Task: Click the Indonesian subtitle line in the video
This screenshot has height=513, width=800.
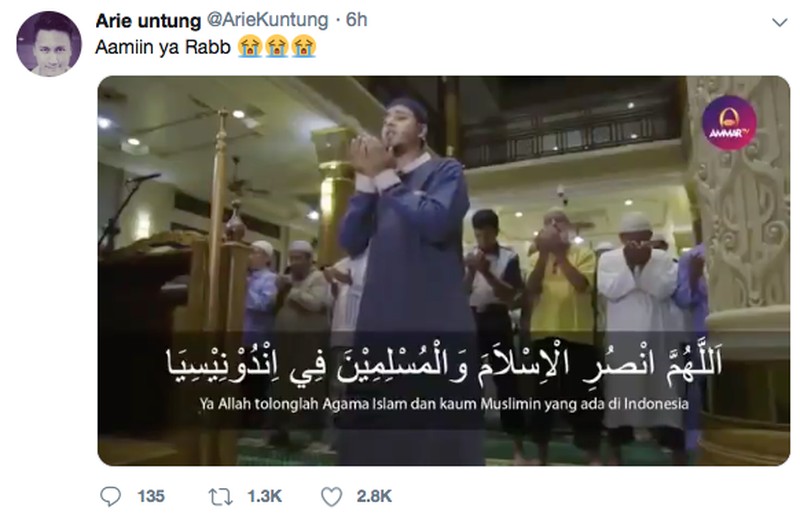Action: pyautogui.click(x=444, y=404)
